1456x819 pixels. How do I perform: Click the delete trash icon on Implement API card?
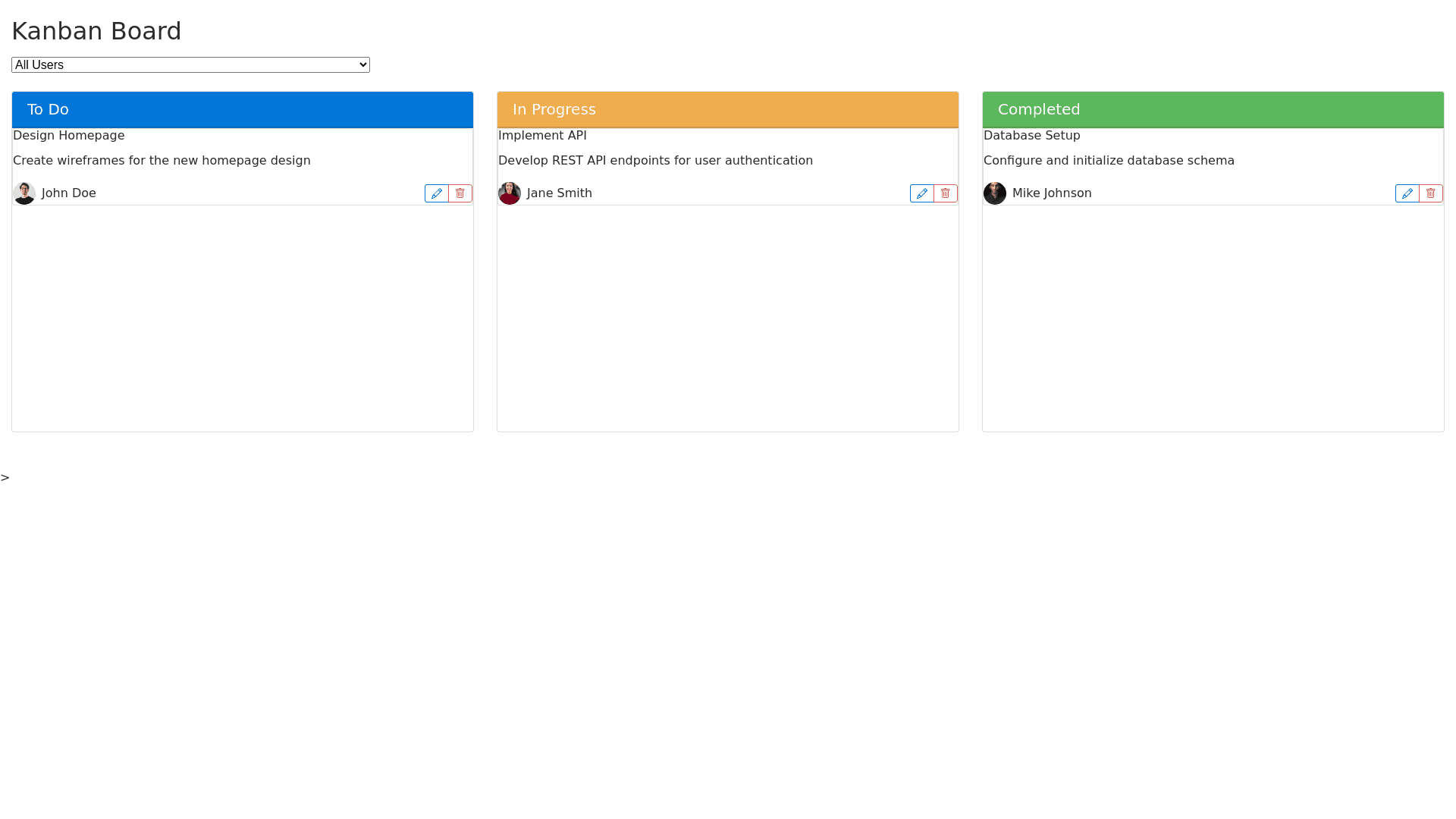(945, 193)
